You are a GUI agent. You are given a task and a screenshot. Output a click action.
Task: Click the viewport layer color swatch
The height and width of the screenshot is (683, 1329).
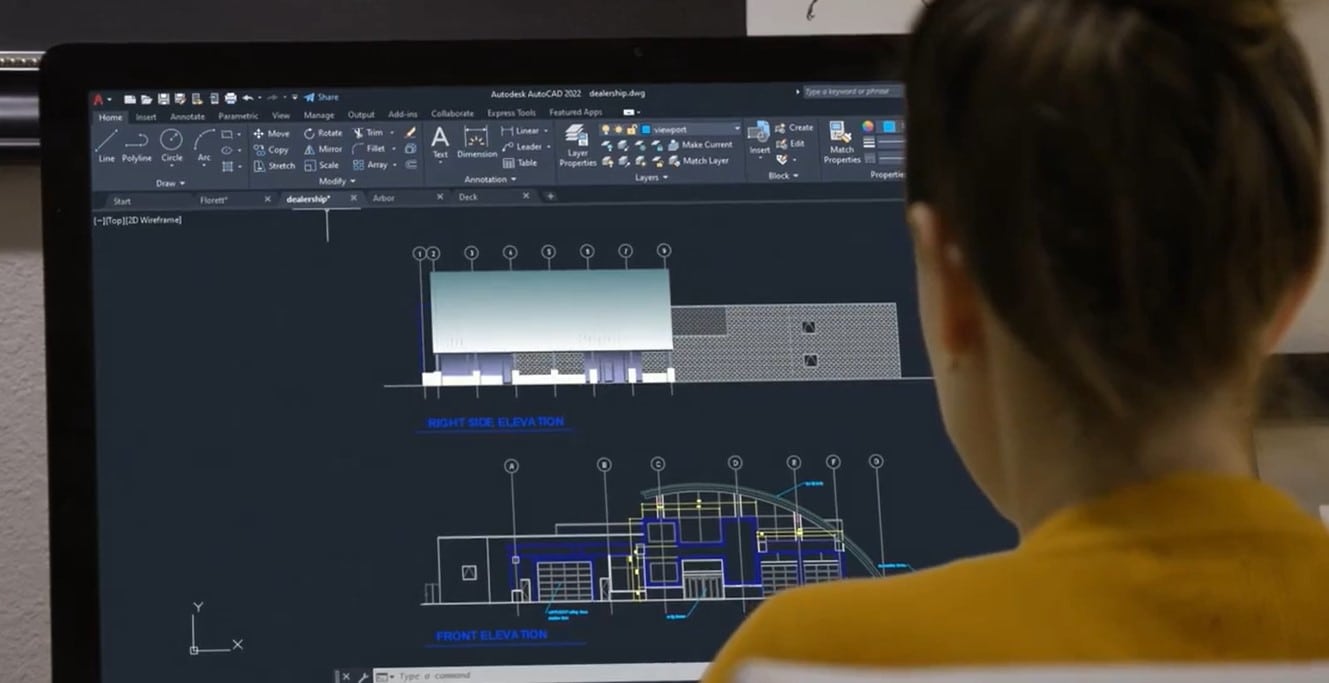[x=645, y=129]
